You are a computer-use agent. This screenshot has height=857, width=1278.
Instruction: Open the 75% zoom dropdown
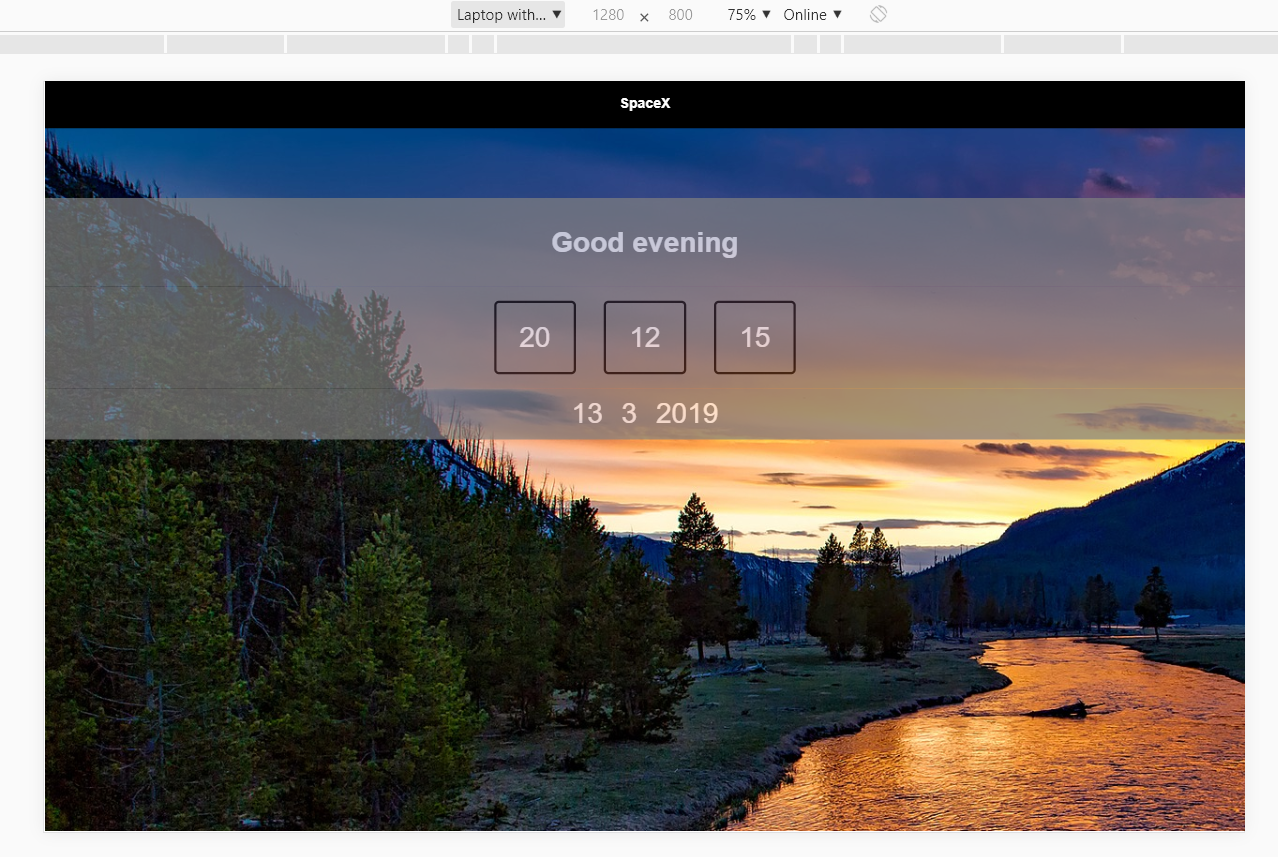(x=749, y=15)
